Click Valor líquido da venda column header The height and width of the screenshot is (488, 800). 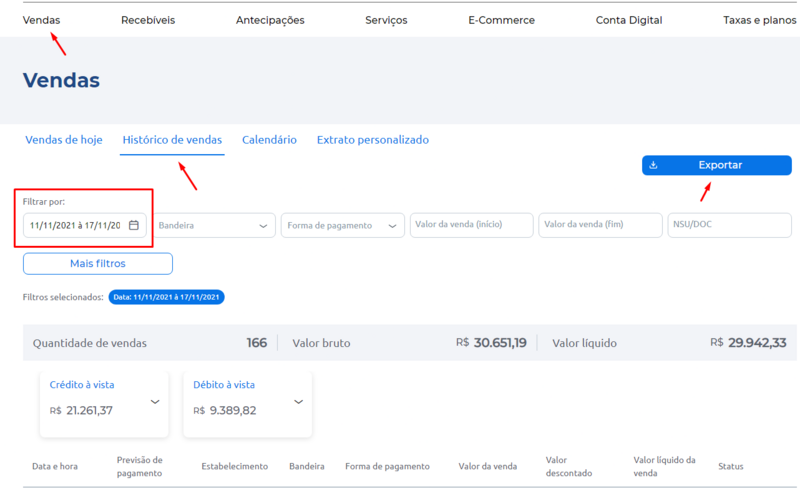[x=664, y=467]
